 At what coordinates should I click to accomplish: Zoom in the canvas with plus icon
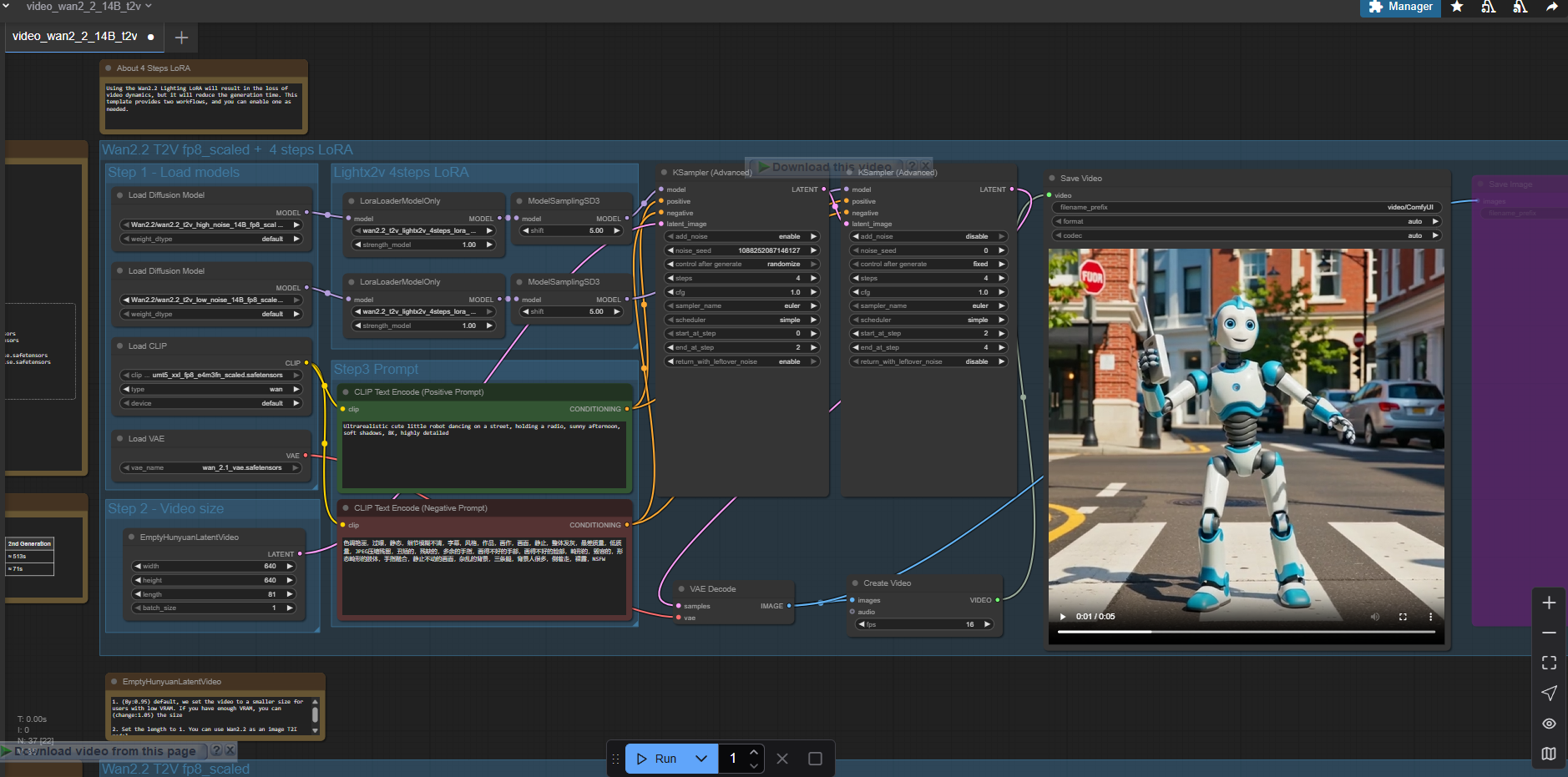click(1549, 603)
